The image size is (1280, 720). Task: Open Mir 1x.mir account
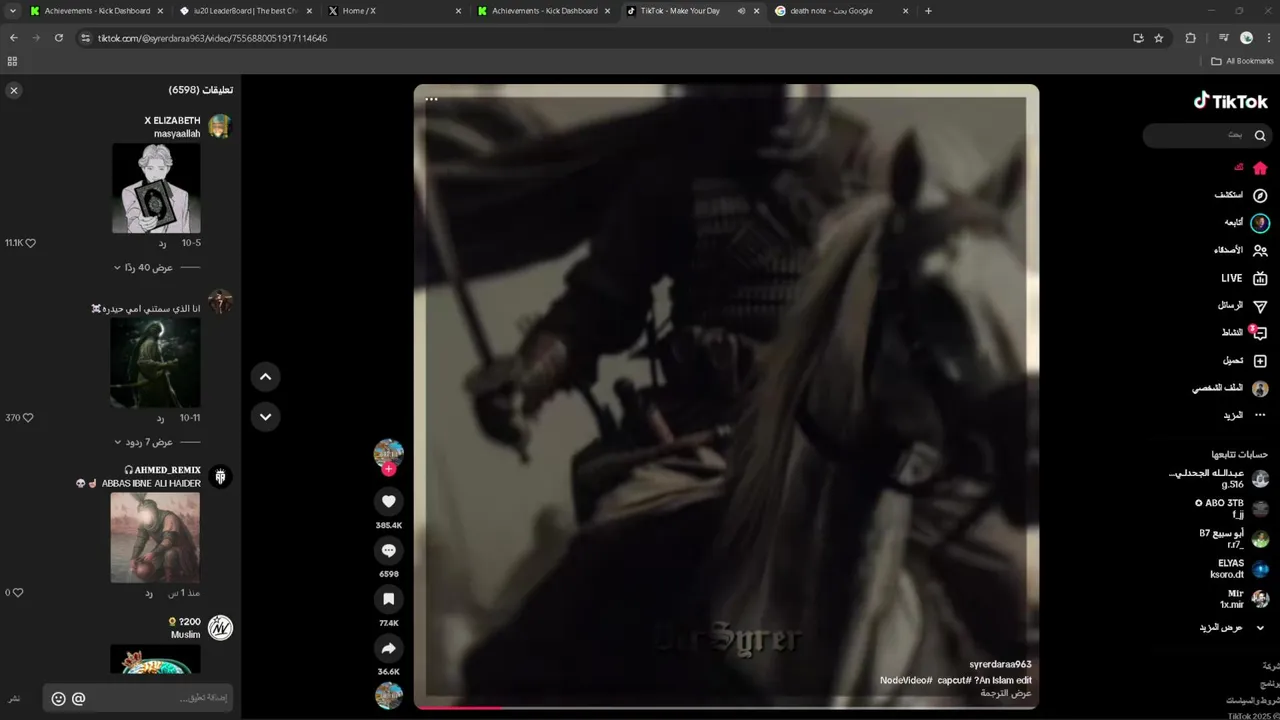tap(1243, 599)
